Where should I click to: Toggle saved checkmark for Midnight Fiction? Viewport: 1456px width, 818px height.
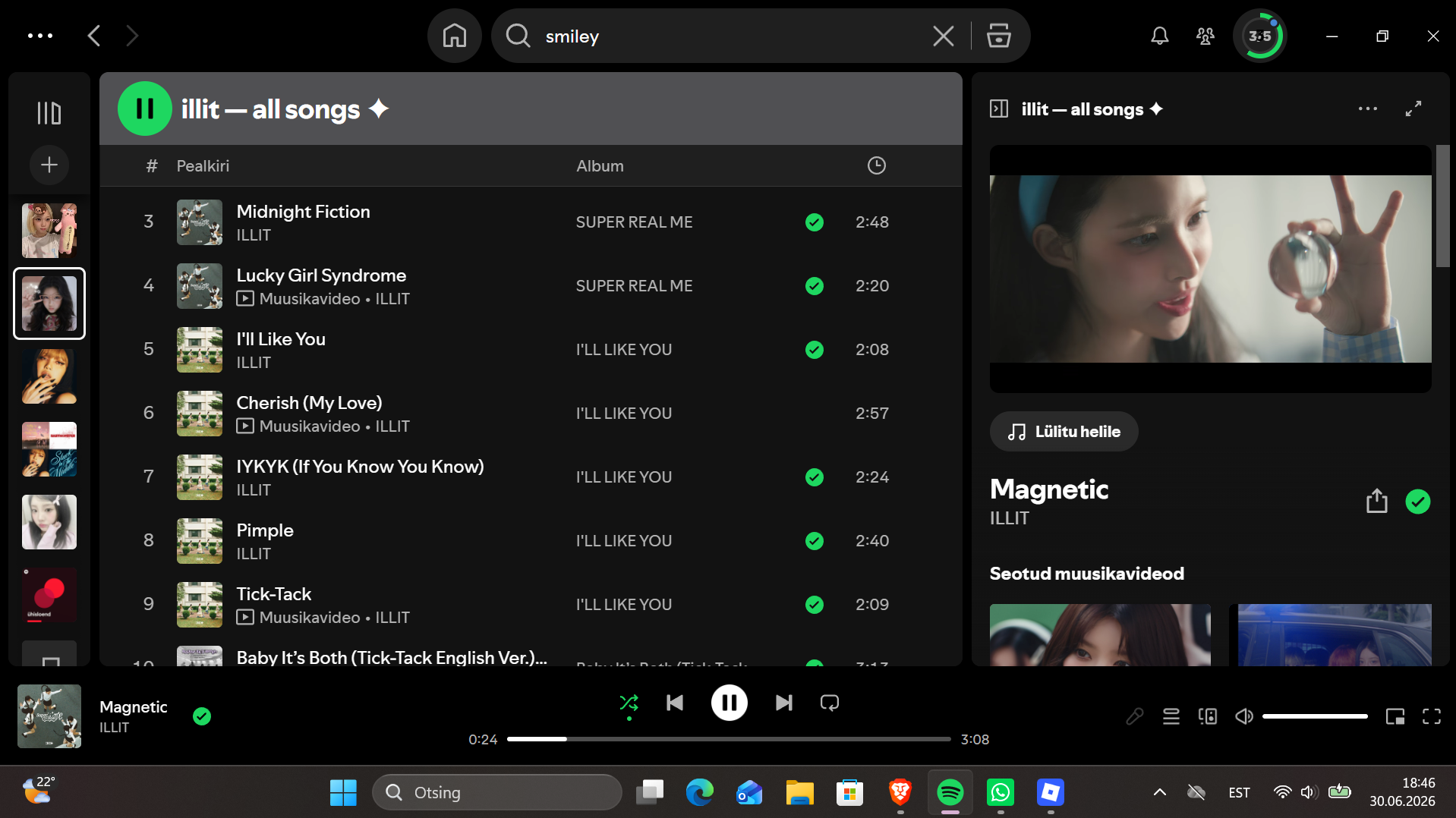click(814, 222)
